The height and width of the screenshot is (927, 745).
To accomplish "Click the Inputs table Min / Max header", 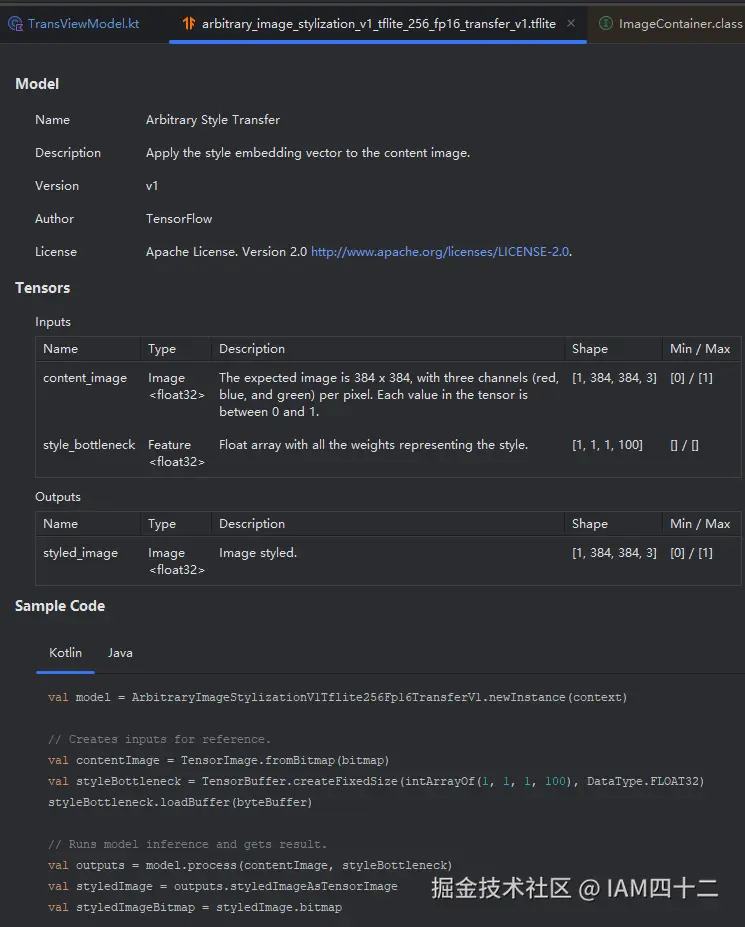I will pyautogui.click(x=700, y=349).
